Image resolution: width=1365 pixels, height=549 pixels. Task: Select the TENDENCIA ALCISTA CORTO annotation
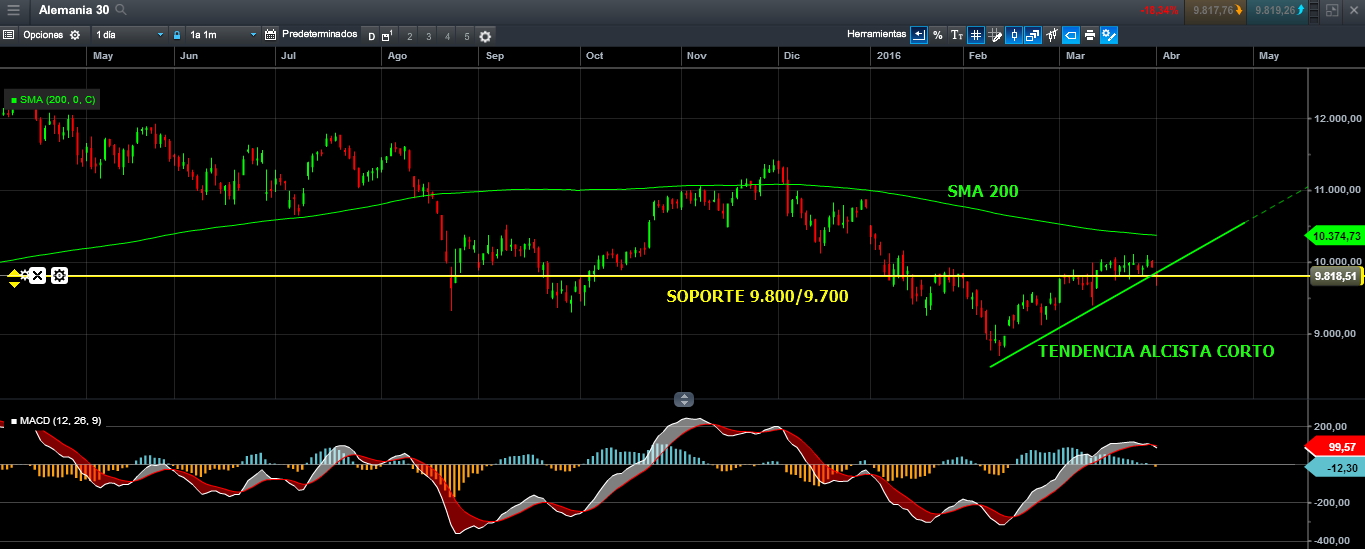point(1156,351)
